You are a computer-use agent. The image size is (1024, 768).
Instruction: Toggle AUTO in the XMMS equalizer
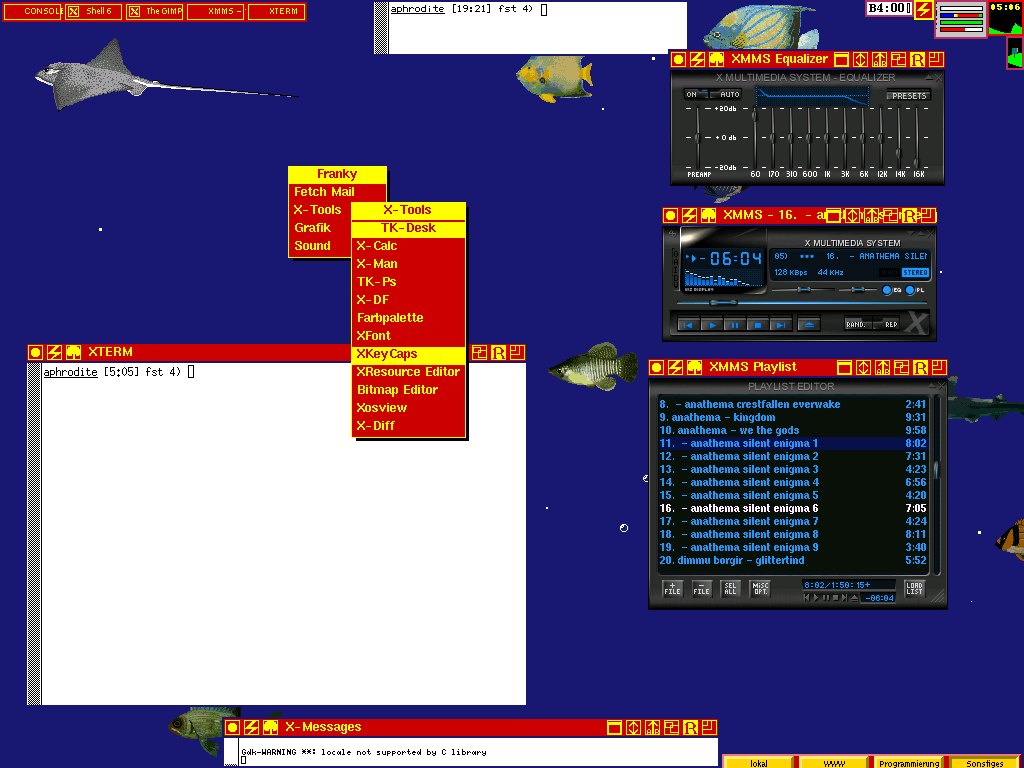click(x=728, y=95)
